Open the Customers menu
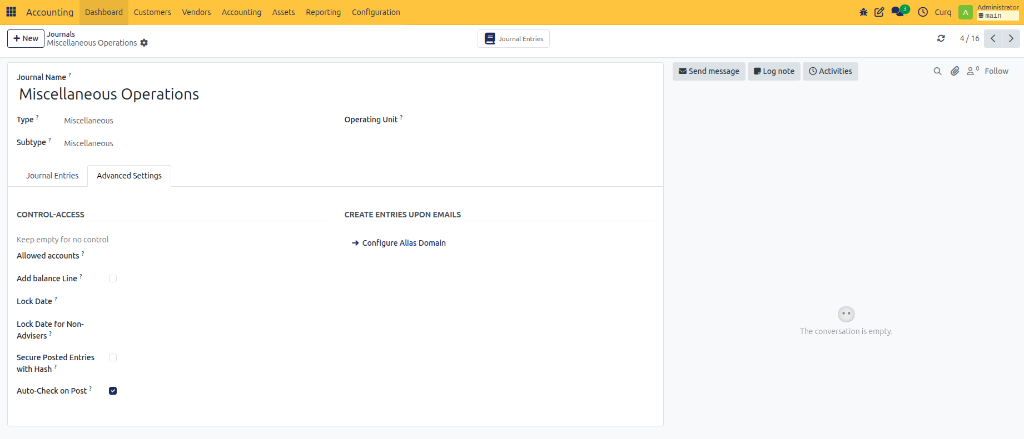The image size is (1024, 439). point(152,12)
